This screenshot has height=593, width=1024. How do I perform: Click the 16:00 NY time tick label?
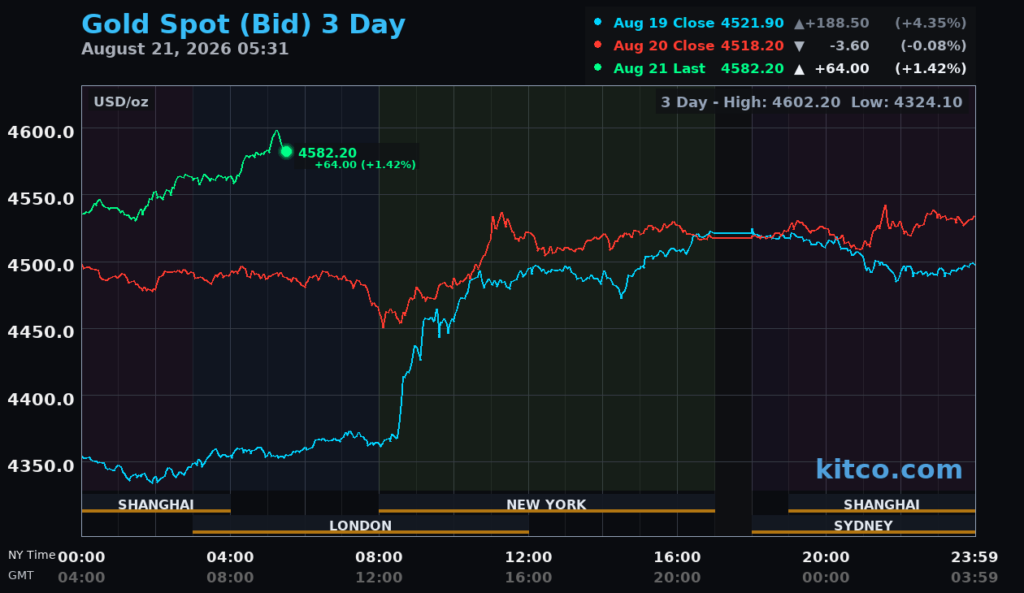[x=677, y=557]
